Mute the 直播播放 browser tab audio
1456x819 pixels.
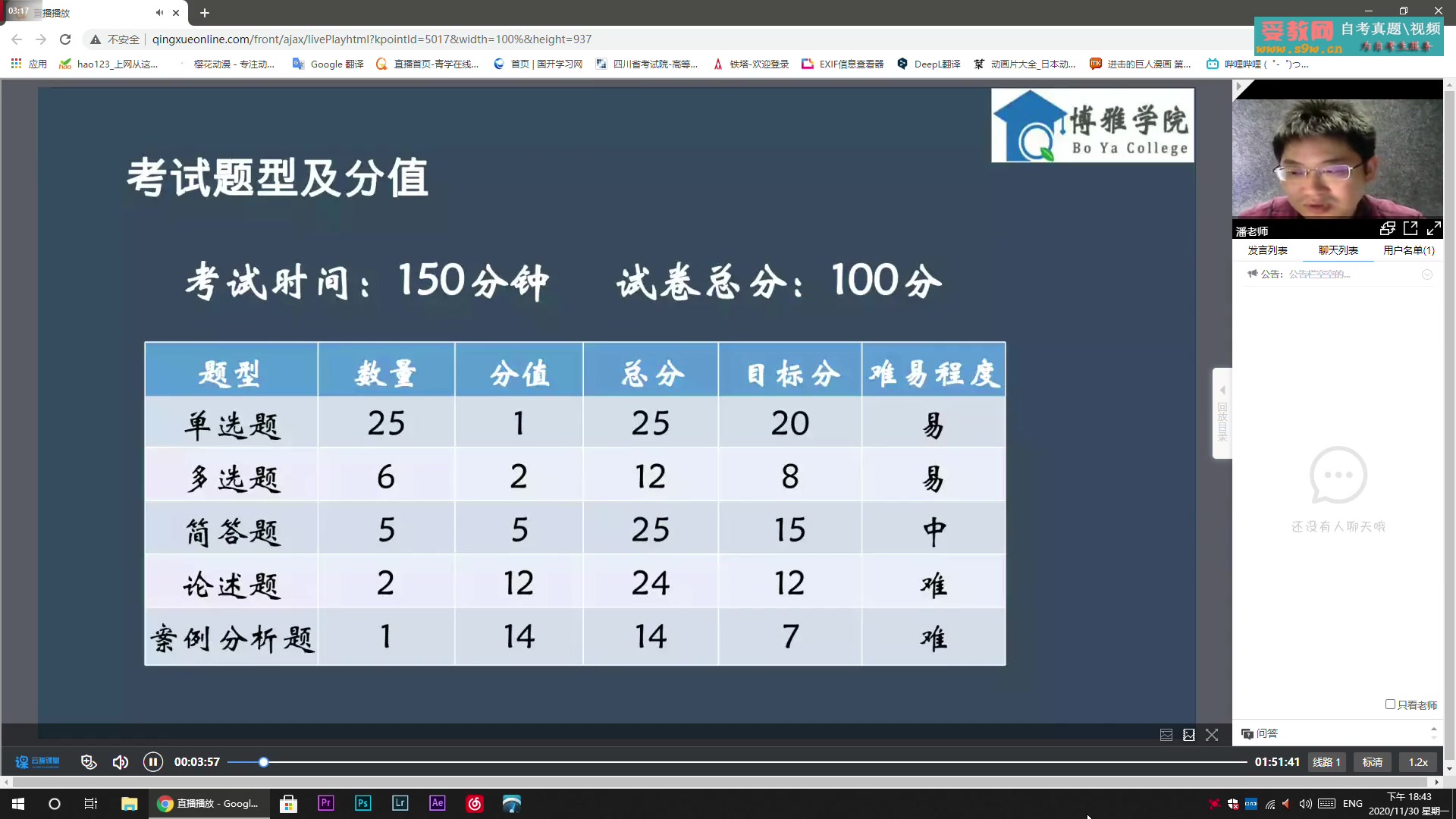pos(159,13)
